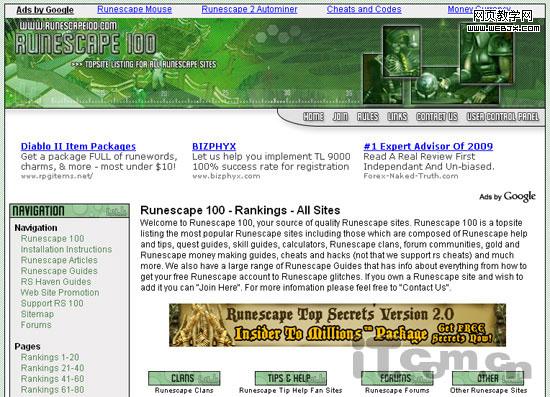Open Web Site Promotion in the sidebar
This screenshot has width=550, height=397.
60,292
